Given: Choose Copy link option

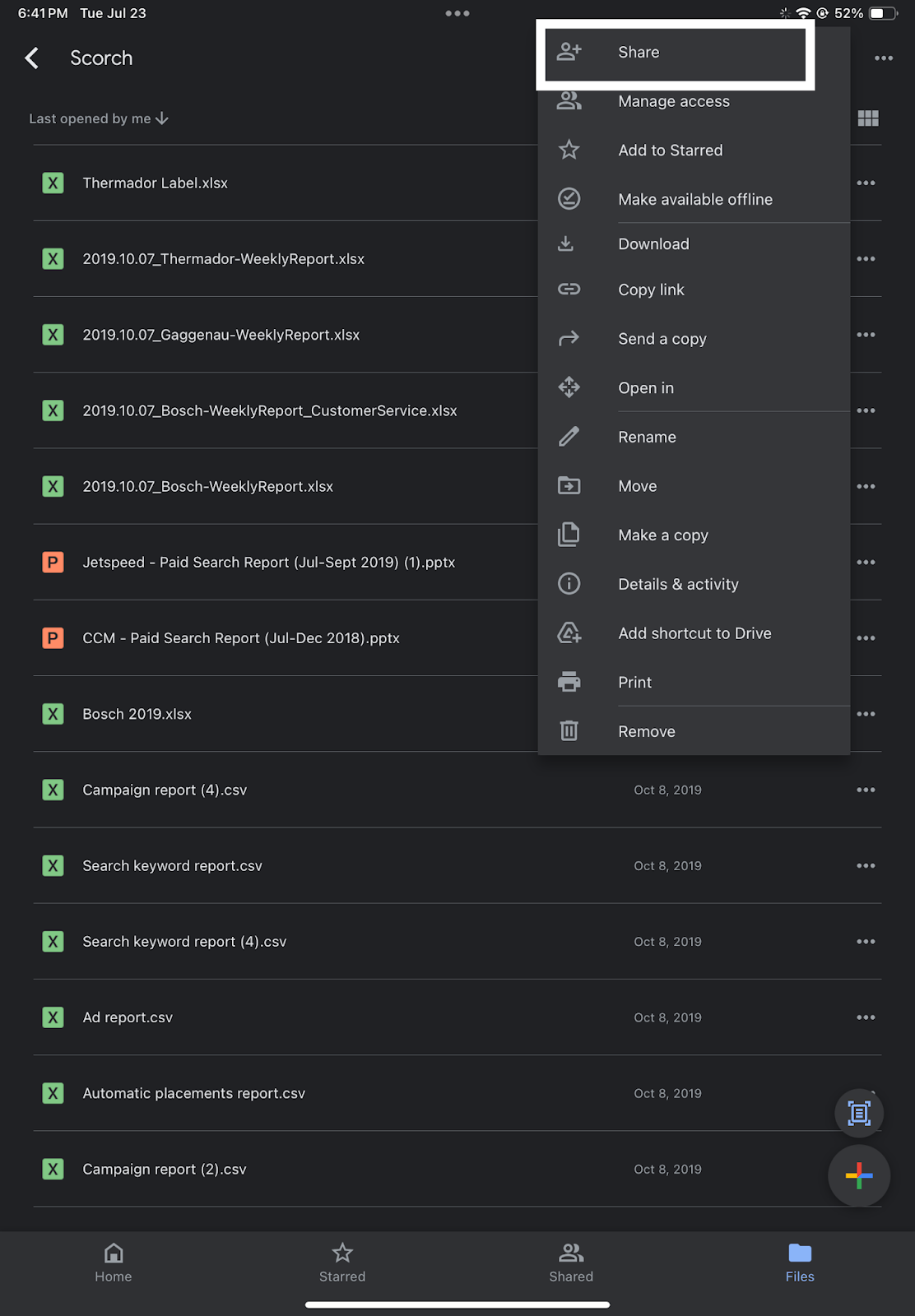Looking at the screenshot, I should pos(694,290).
